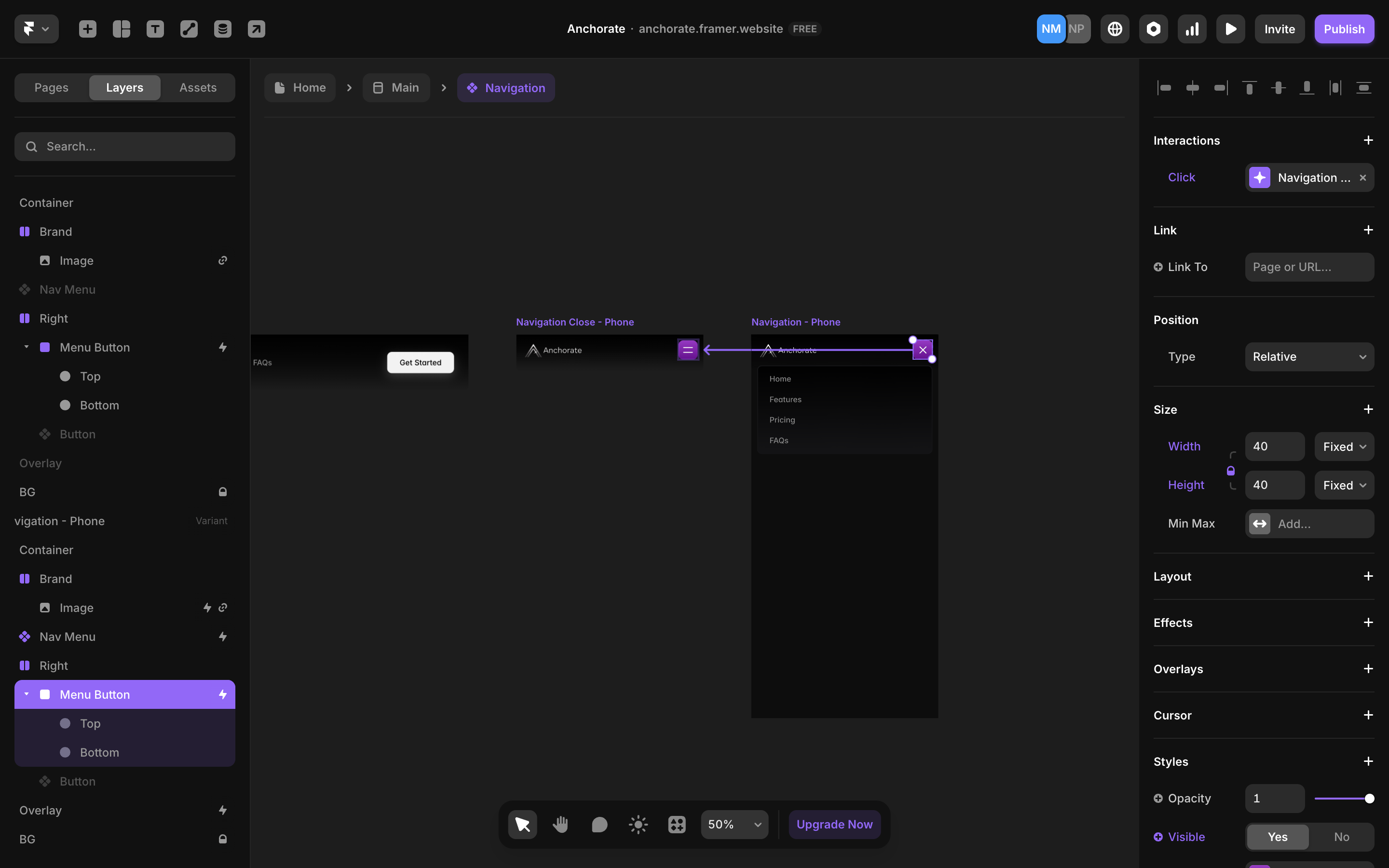1389x868 pixels.
Task: Set Visible to No
Action: pos(1341,837)
